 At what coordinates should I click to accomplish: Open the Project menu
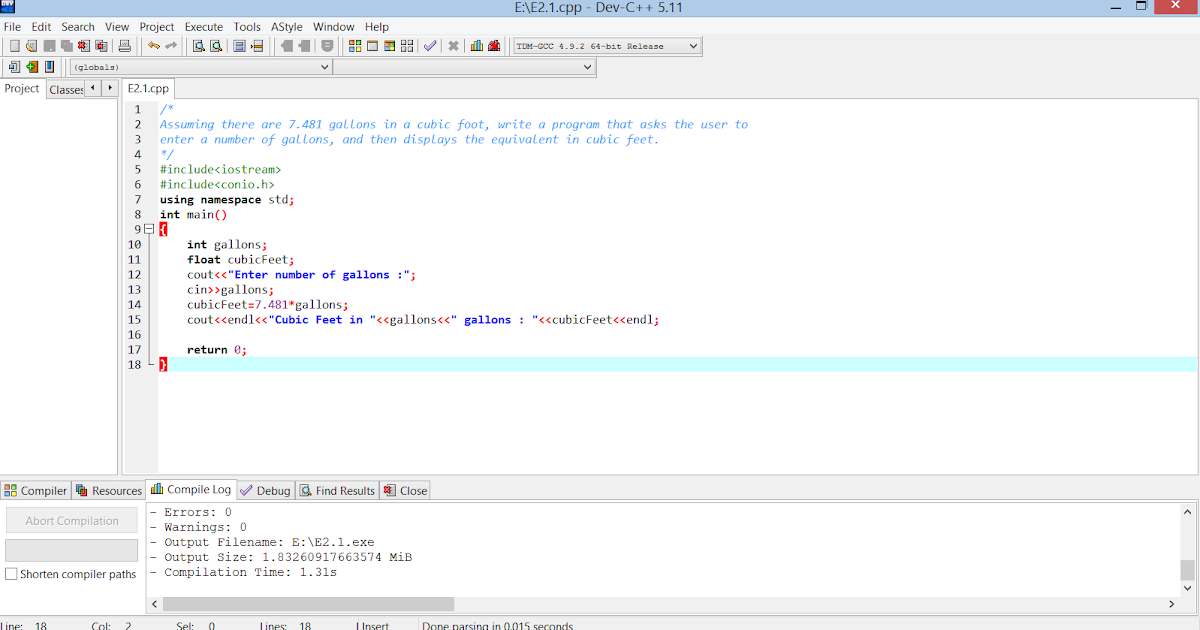pos(157,27)
